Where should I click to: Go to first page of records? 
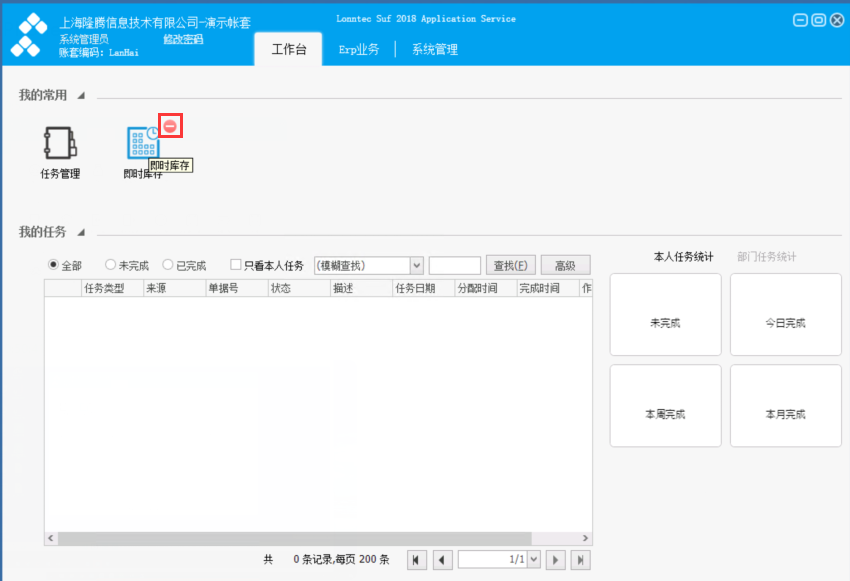[x=416, y=560]
